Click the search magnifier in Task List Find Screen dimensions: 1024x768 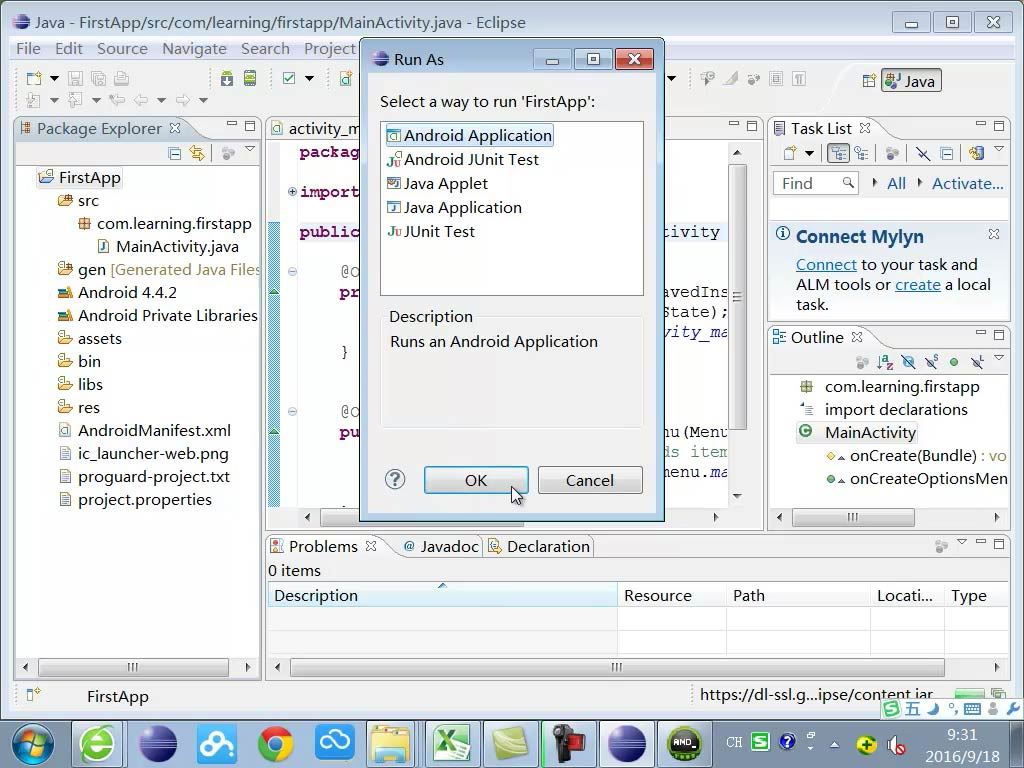(x=848, y=182)
